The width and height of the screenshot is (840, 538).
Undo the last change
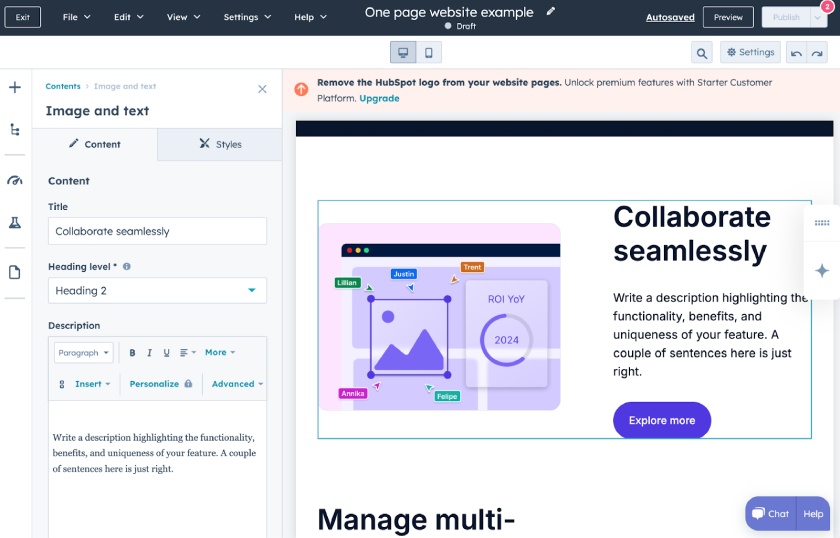796,53
